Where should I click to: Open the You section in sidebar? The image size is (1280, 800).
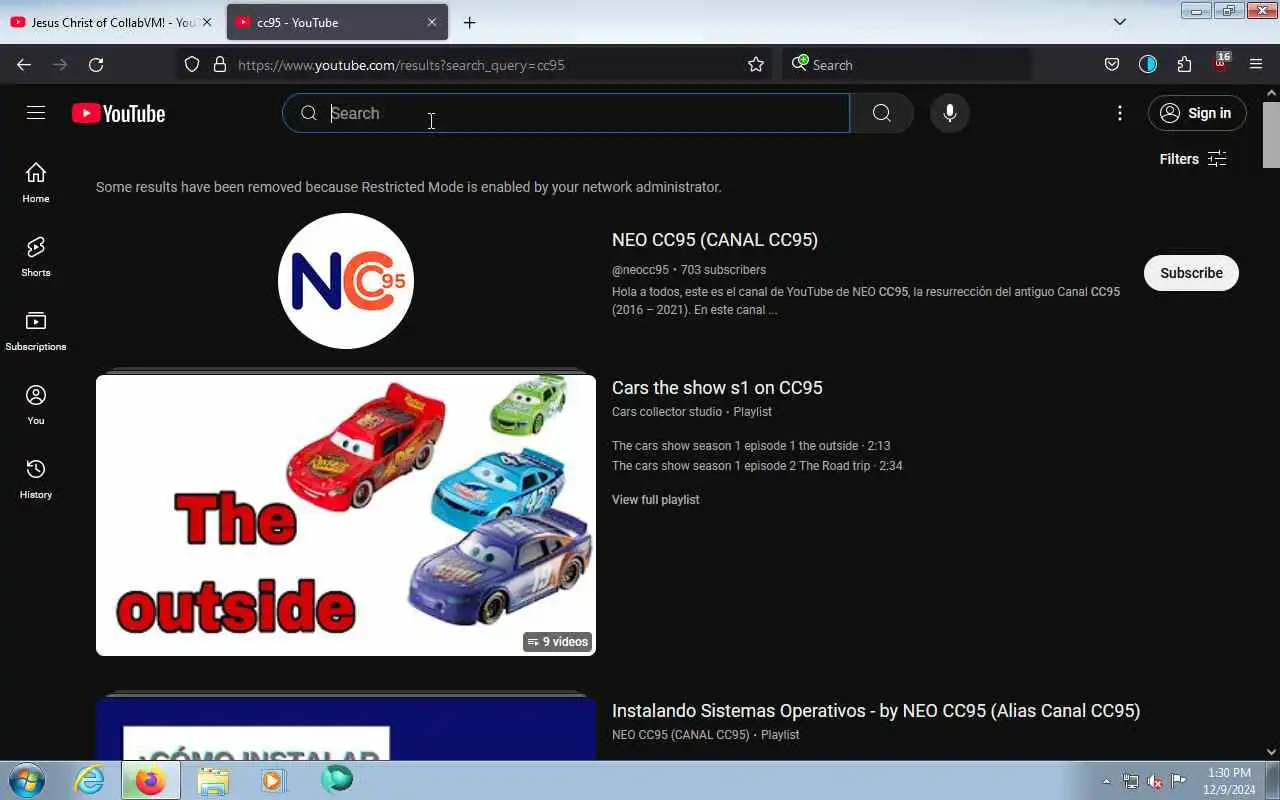tap(36, 405)
